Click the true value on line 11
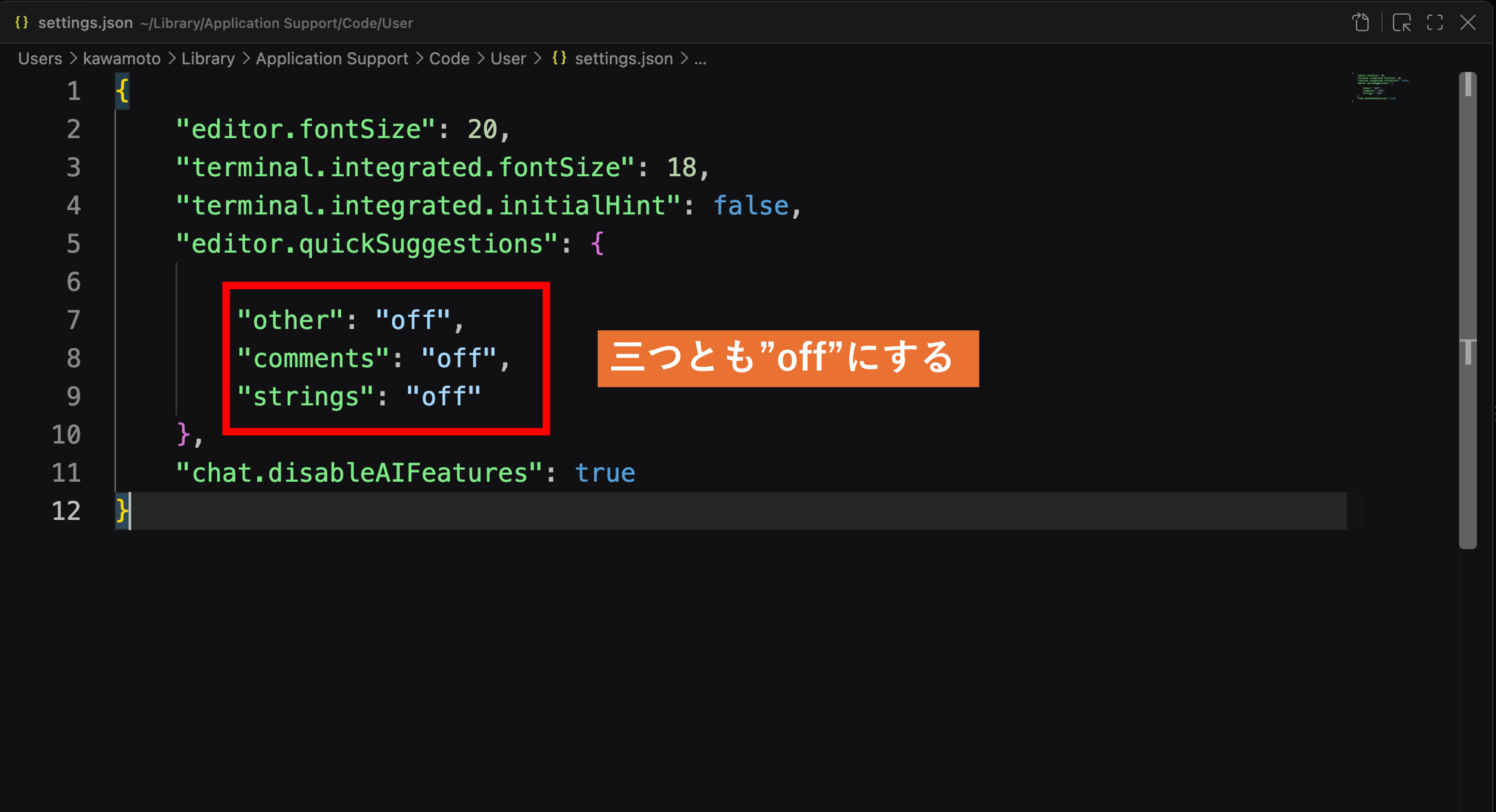Screen dimensions: 1496x812 click(605, 473)
